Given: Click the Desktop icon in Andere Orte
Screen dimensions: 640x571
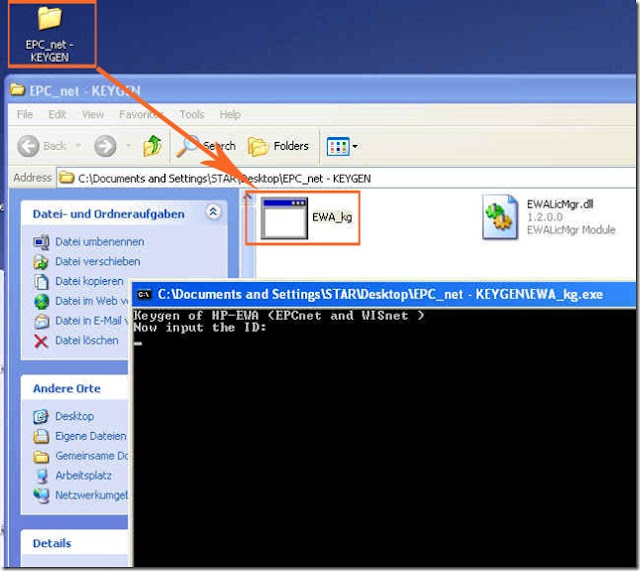Looking at the screenshot, I should pos(41,416).
